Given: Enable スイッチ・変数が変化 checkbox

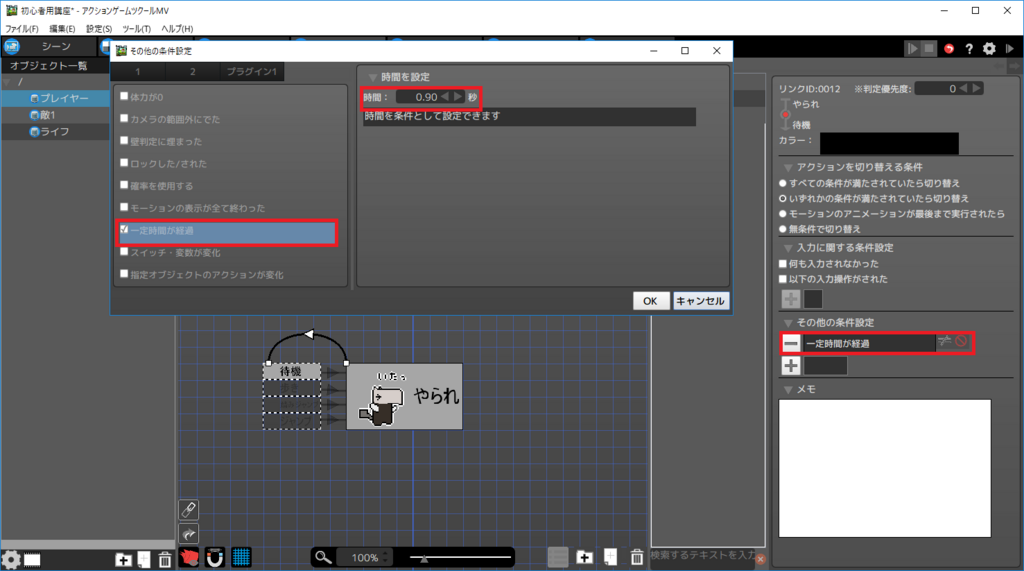Looking at the screenshot, I should click(x=124, y=252).
